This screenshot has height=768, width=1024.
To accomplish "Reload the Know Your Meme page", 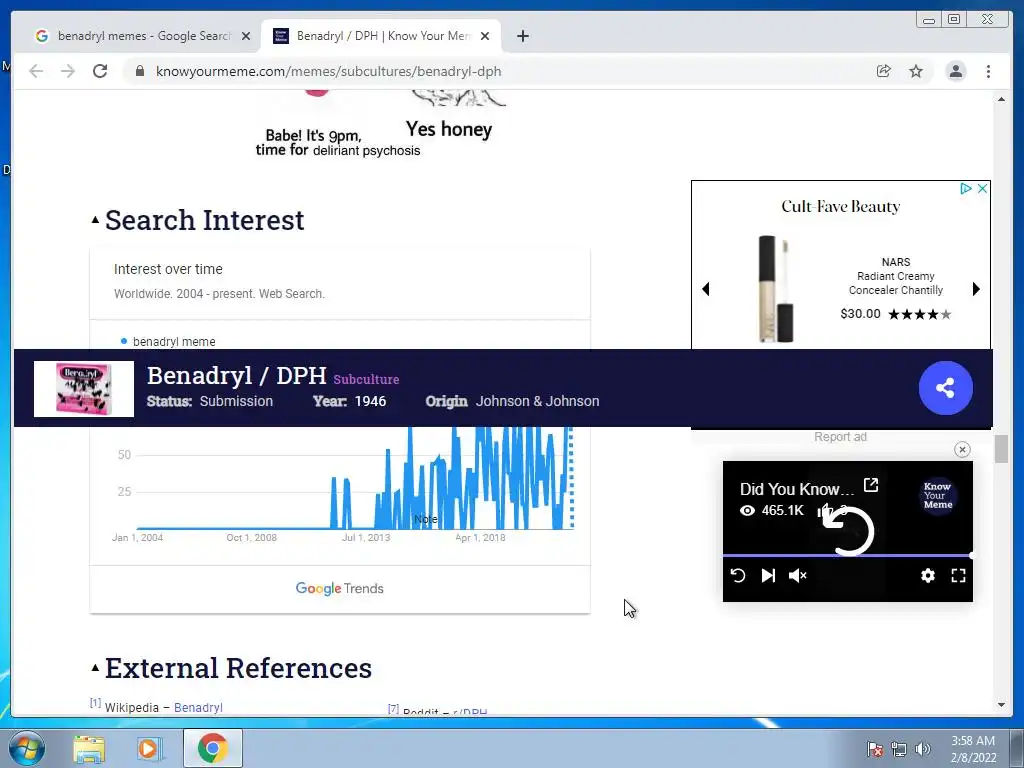I will pos(100,71).
